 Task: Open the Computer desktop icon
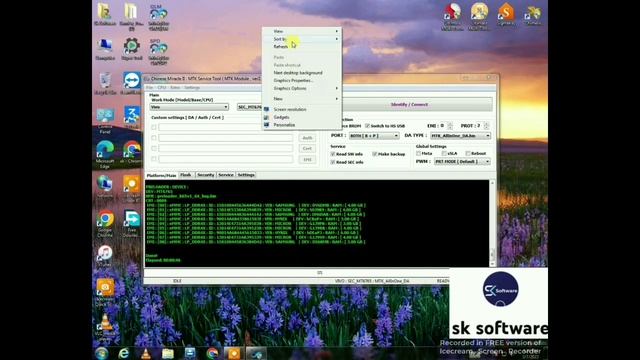(x=105, y=46)
